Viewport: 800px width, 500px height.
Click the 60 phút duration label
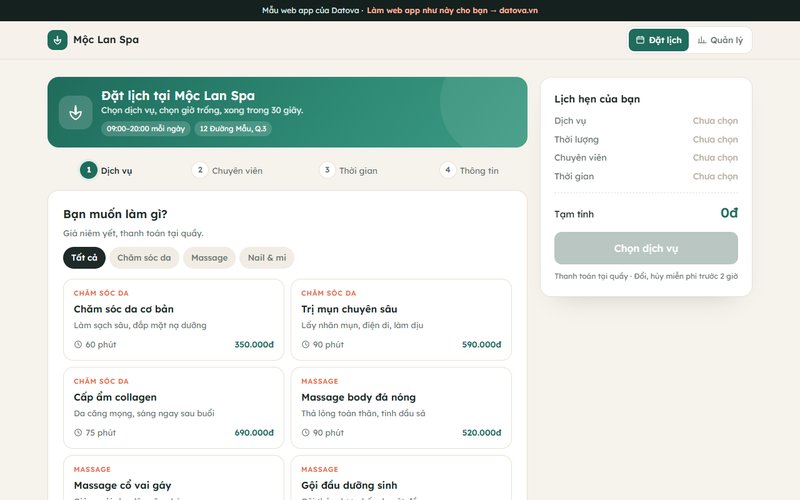[101, 344]
